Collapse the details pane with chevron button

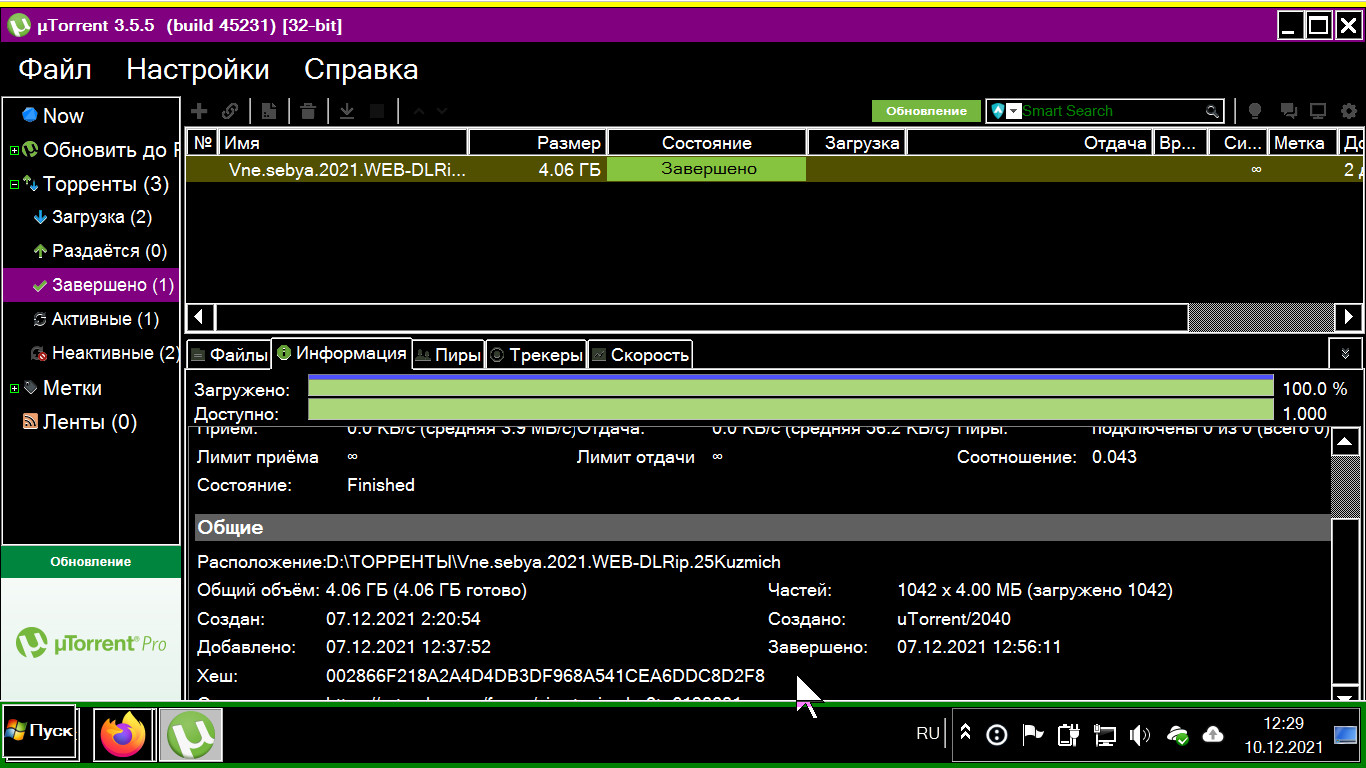coord(1345,354)
